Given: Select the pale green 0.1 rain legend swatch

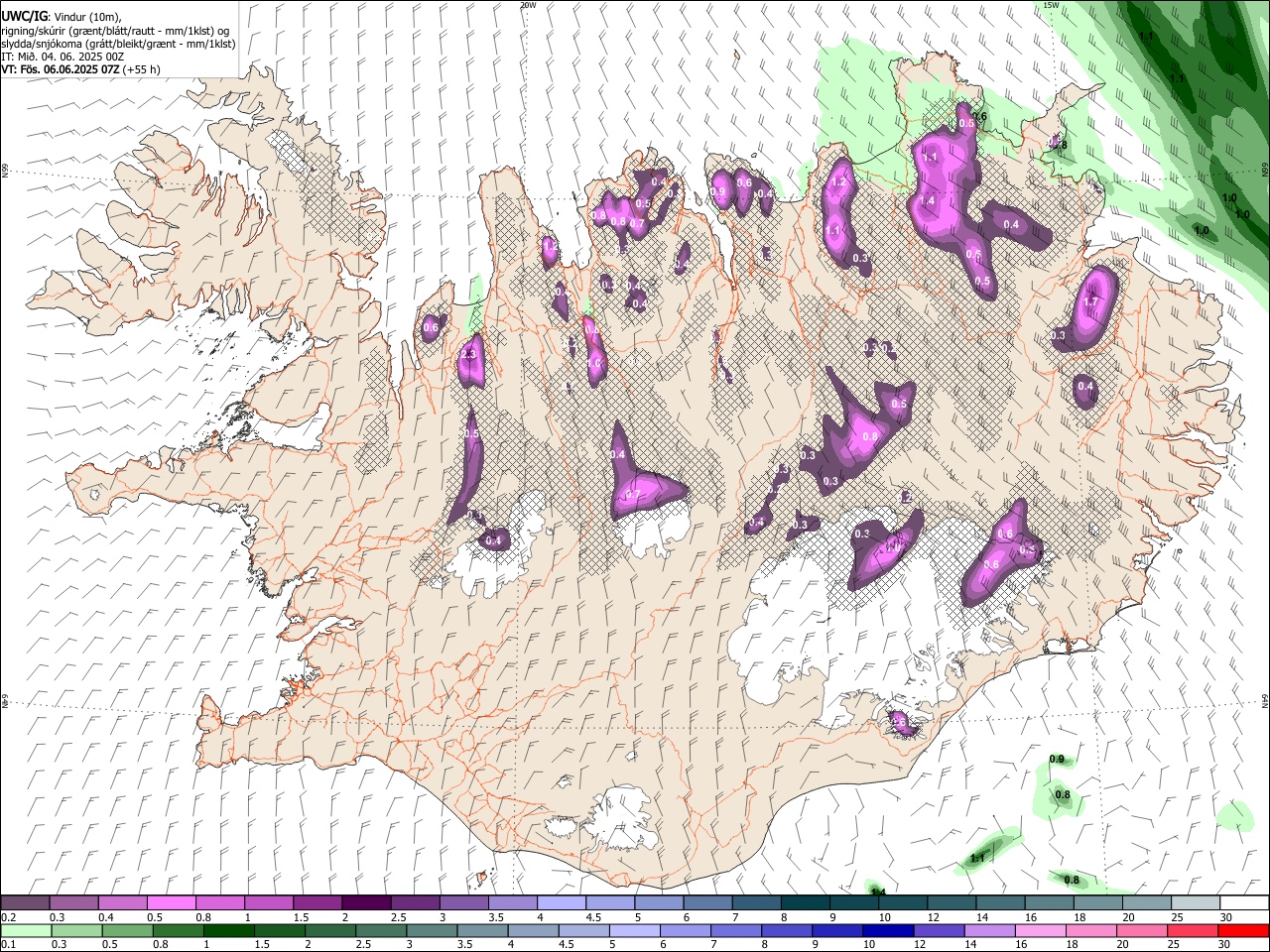Looking at the screenshot, I should 26,930.
